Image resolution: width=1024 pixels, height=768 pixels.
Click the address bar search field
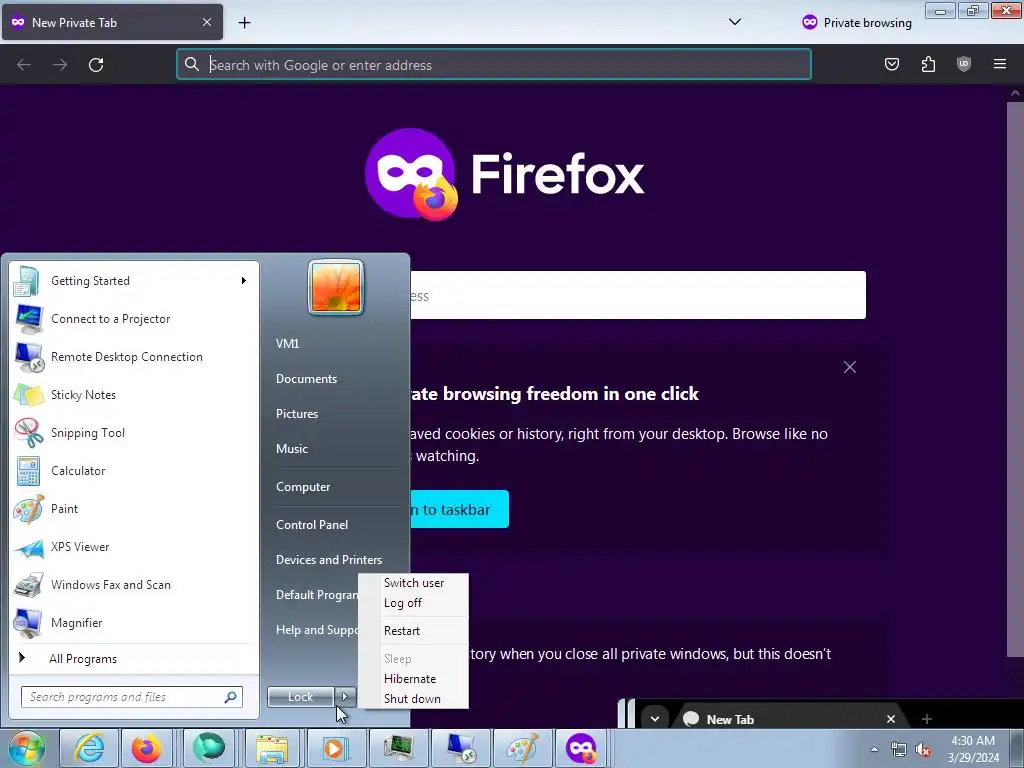coord(494,65)
